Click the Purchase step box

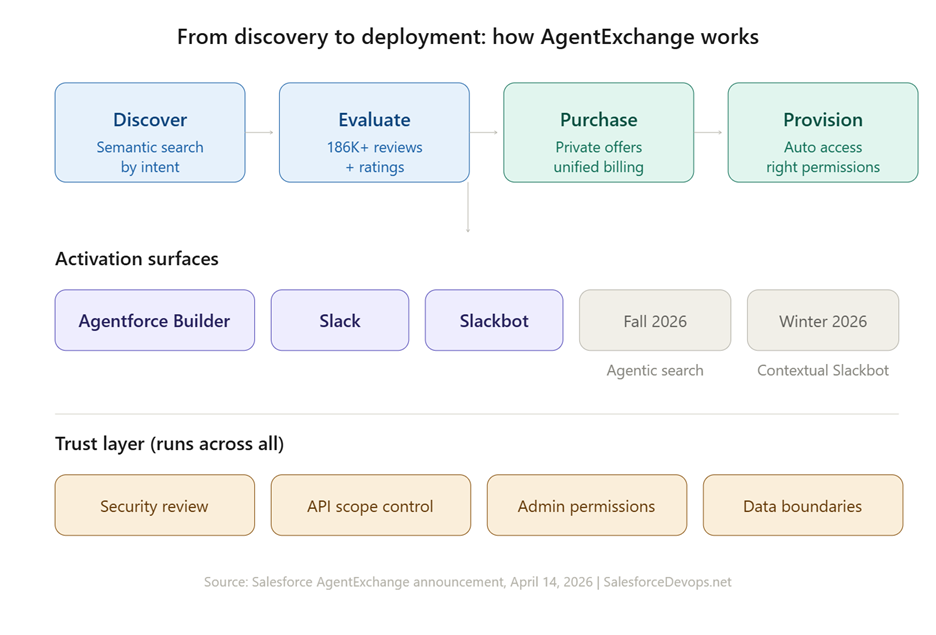tap(599, 132)
